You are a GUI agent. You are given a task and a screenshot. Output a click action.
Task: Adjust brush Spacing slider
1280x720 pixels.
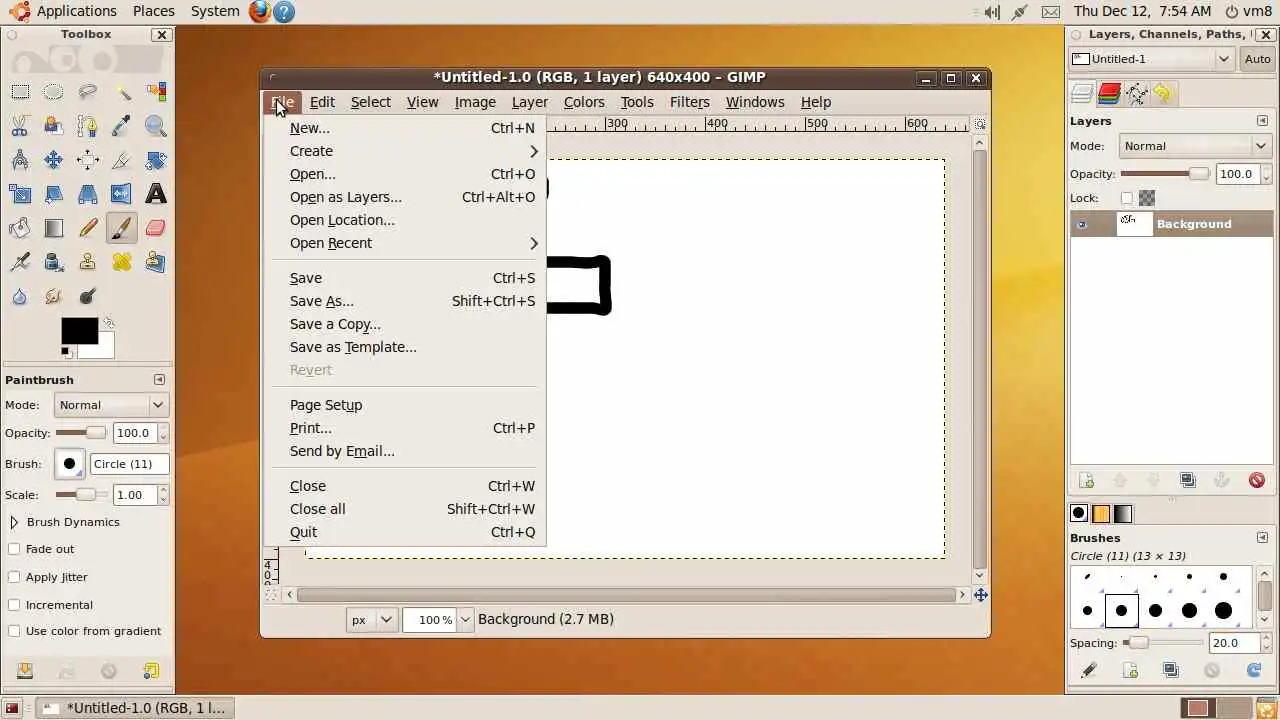click(1165, 643)
